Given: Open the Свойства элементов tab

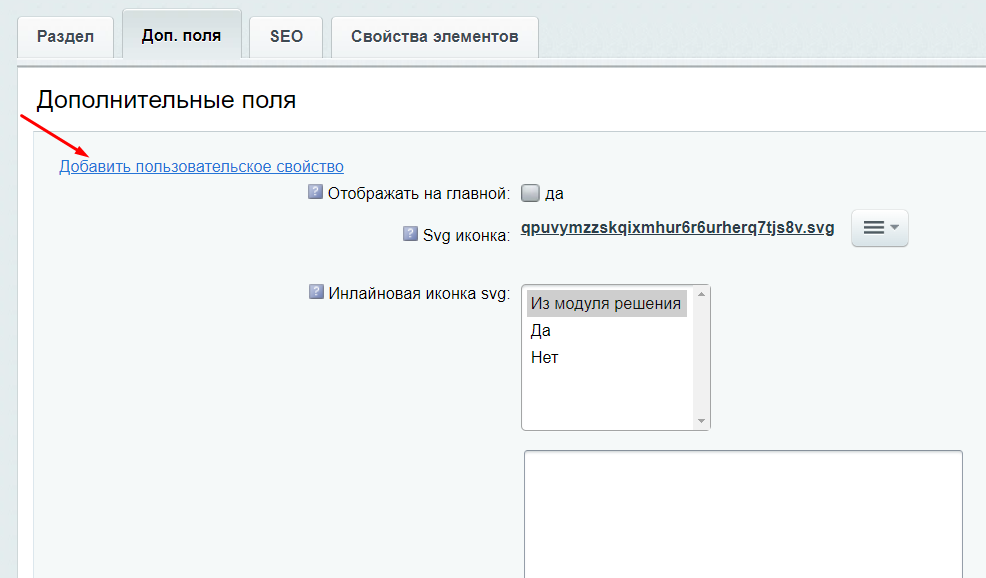Looking at the screenshot, I should [435, 37].
